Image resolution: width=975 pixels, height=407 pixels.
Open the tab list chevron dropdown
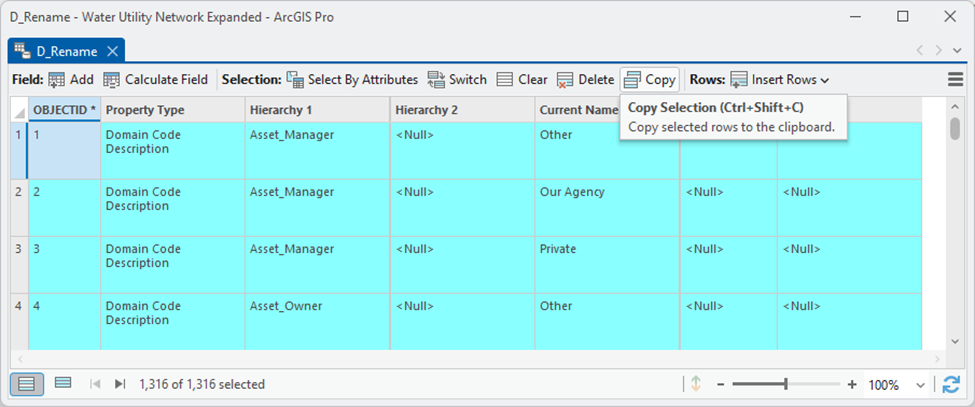coord(958,51)
